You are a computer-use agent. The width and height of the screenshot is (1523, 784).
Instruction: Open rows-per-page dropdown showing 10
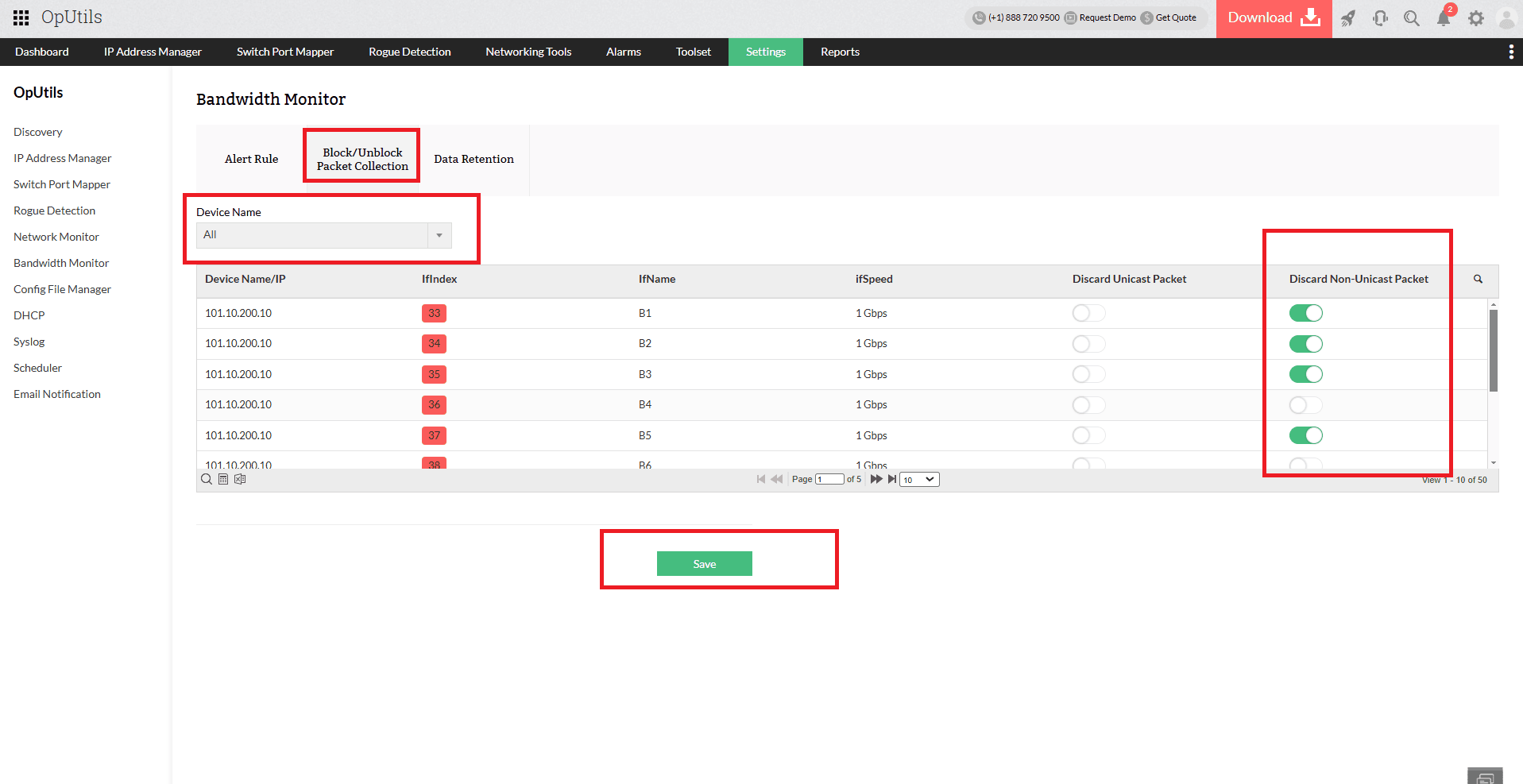919,479
